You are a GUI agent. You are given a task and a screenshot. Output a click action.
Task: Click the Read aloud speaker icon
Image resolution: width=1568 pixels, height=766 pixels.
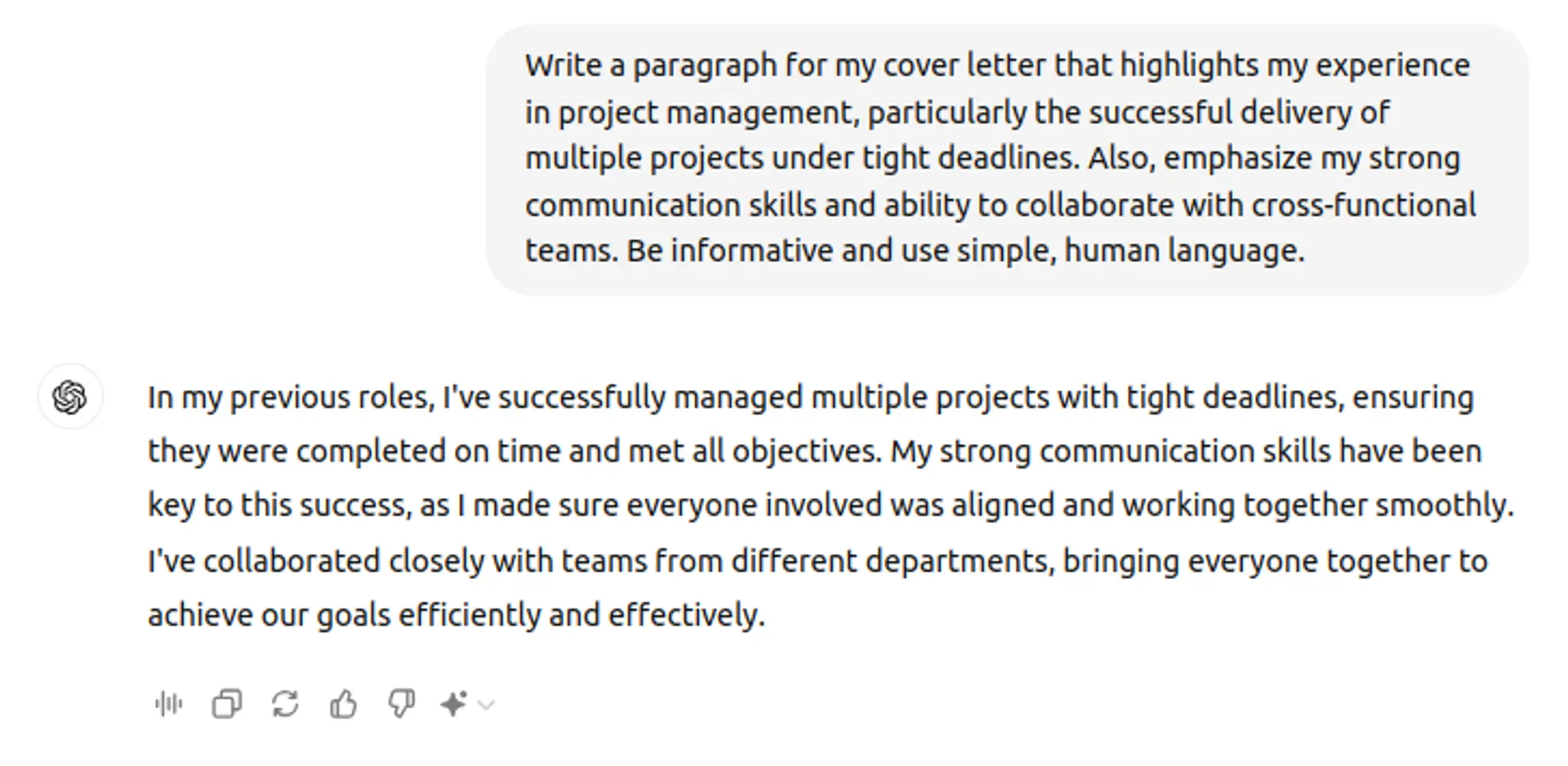tap(169, 704)
